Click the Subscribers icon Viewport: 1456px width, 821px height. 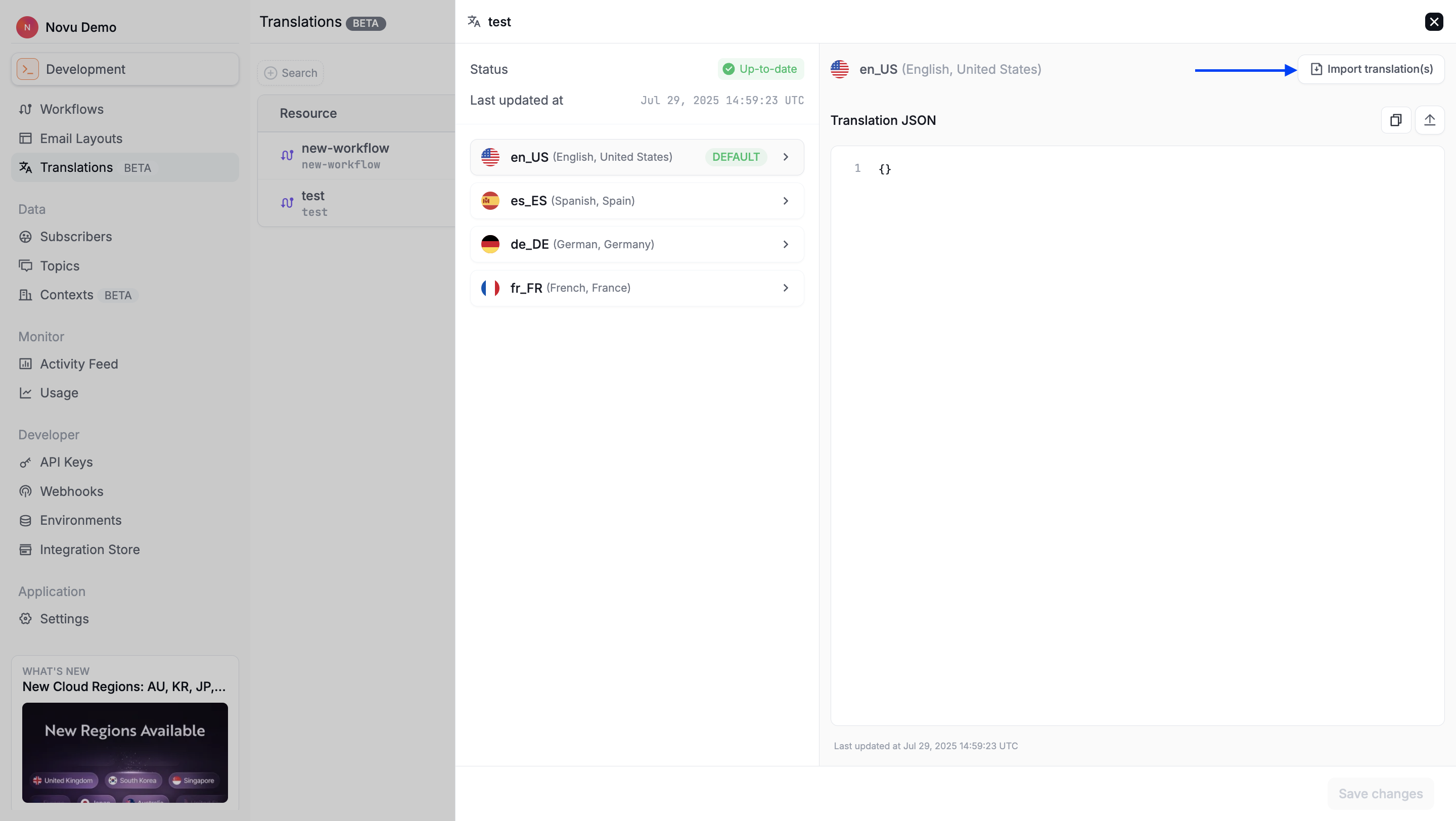pos(25,237)
